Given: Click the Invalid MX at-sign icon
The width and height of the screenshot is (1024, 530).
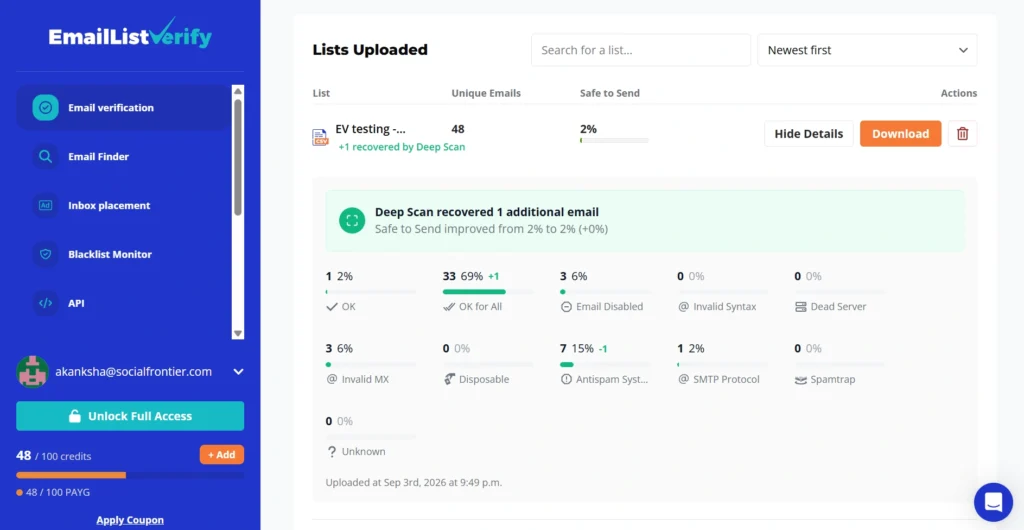Looking at the screenshot, I should coord(331,379).
